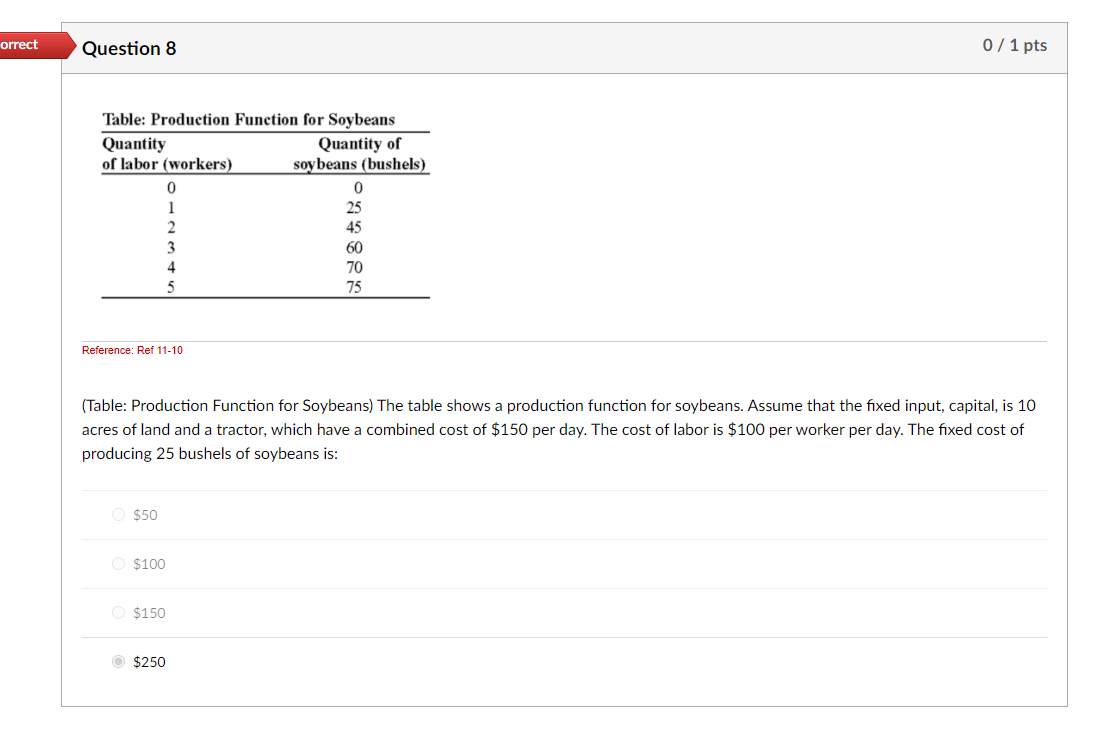Click the Question 8 heading
Screen dimensions: 1112x732
[x=130, y=47]
